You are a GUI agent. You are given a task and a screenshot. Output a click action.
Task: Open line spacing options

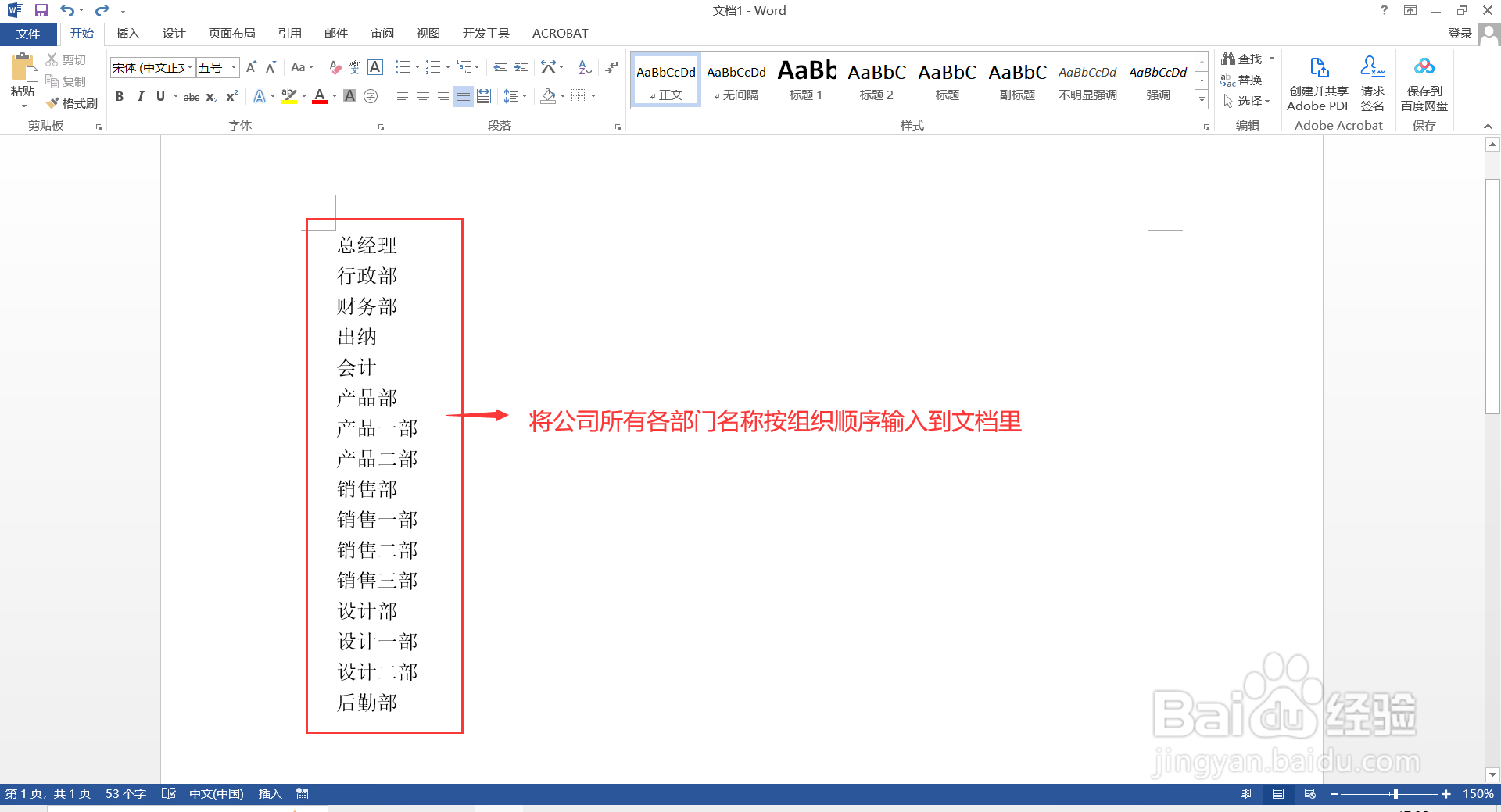514,96
